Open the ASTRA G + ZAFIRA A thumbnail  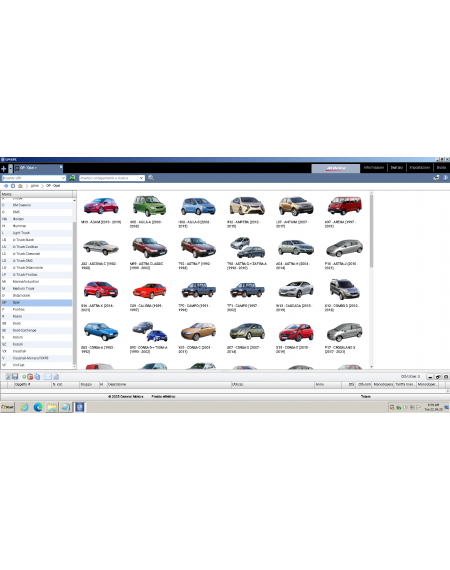[247, 248]
